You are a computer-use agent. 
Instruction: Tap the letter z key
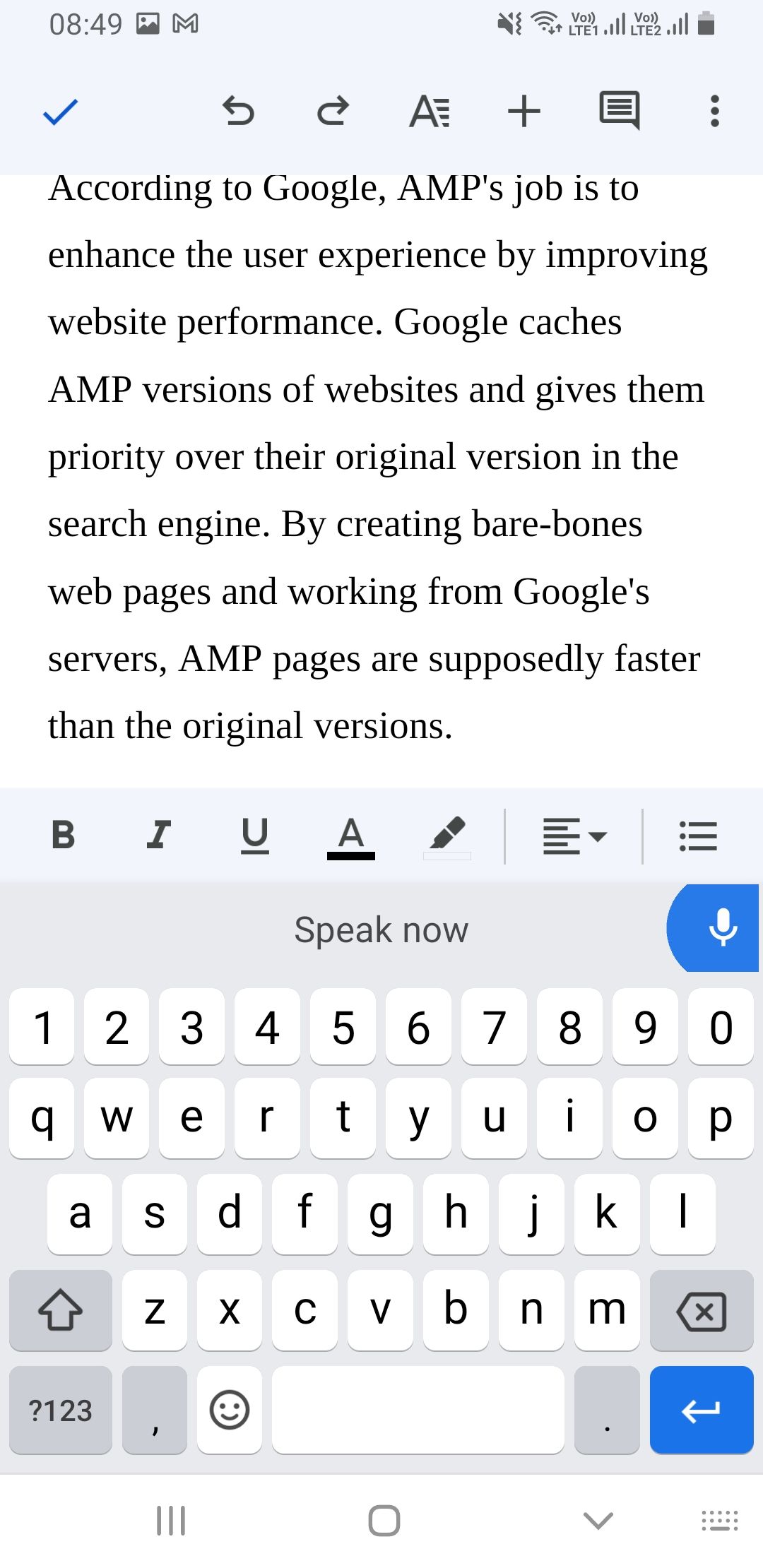click(155, 1310)
